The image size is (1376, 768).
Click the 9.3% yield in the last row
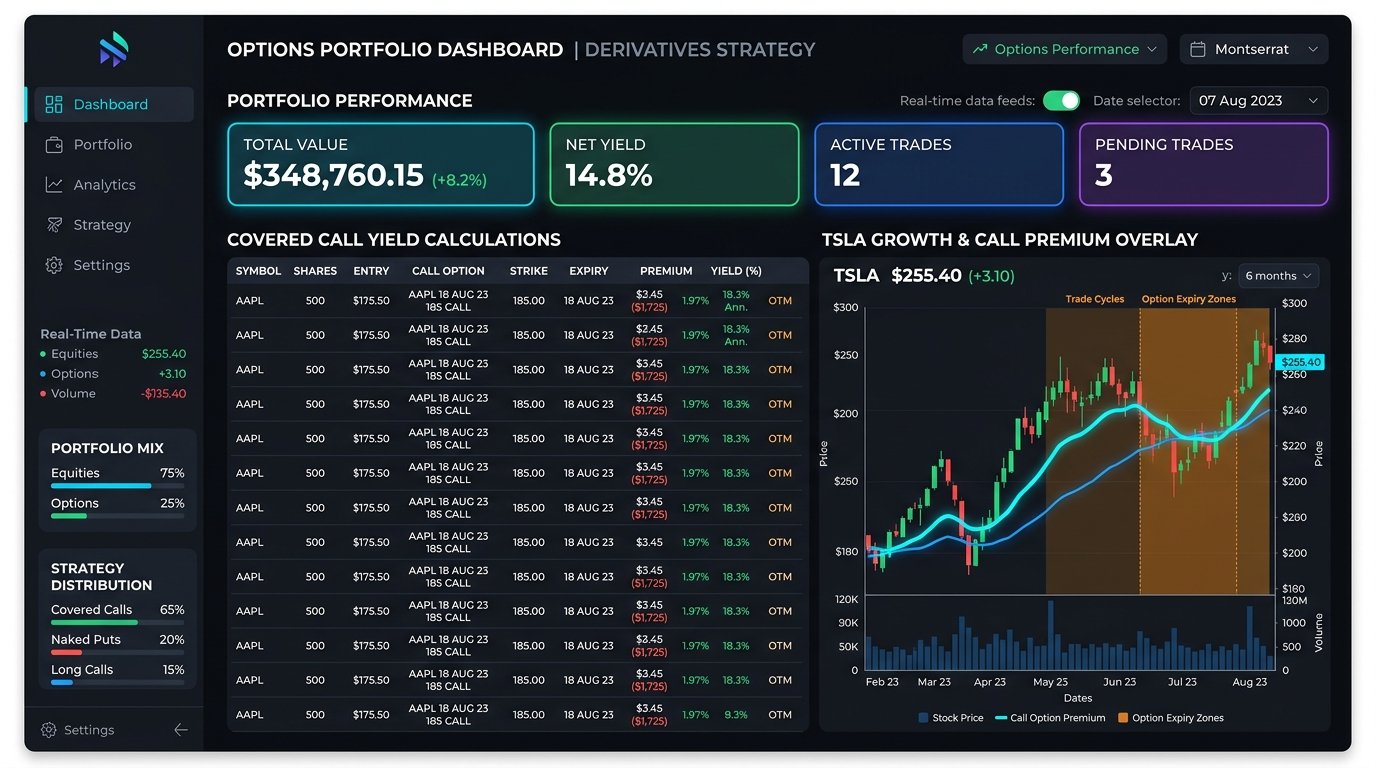(x=736, y=715)
